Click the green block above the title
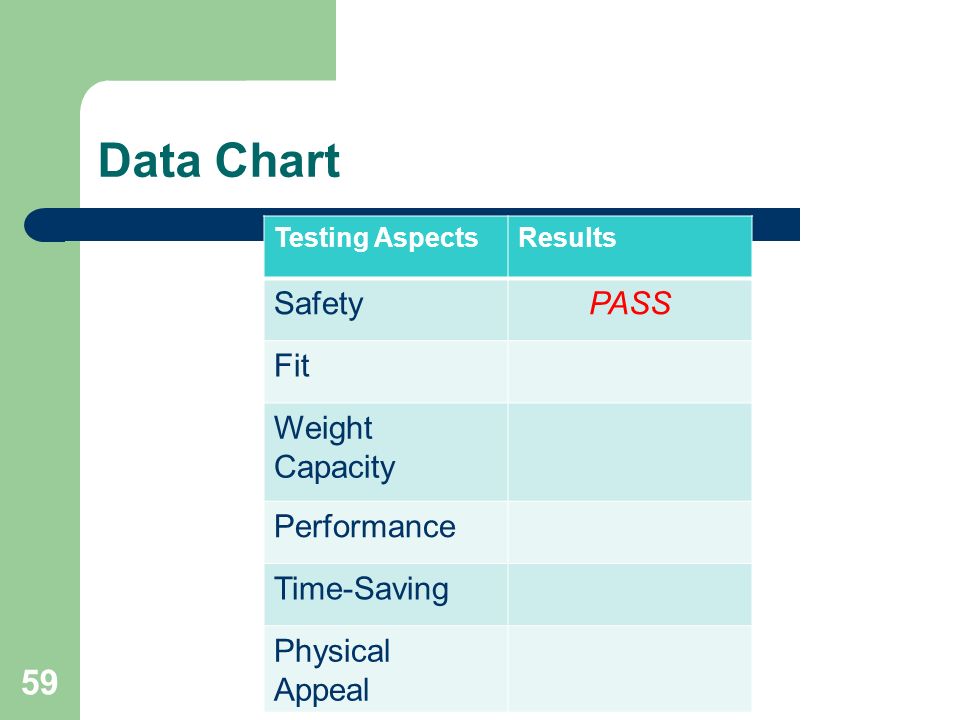This screenshot has width=960, height=720. [x=168, y=40]
